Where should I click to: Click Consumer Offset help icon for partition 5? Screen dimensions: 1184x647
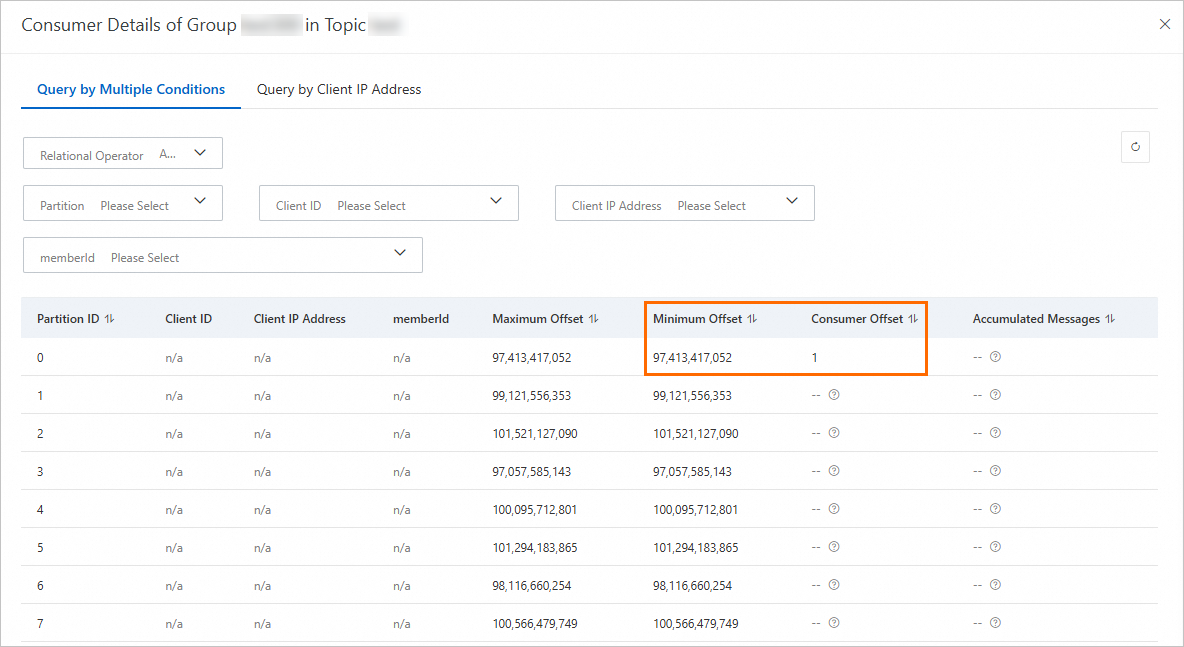[834, 547]
